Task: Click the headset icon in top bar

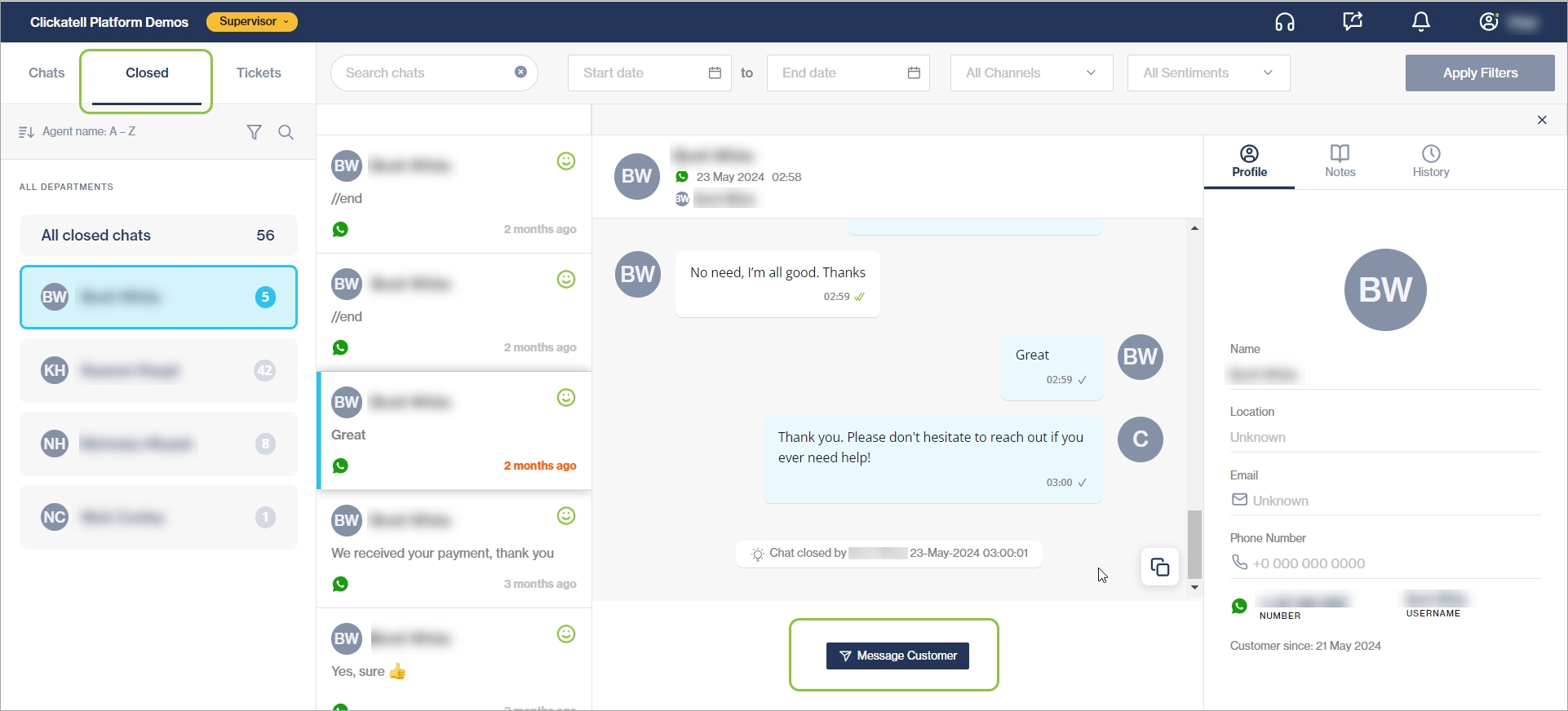Action: click(1285, 22)
